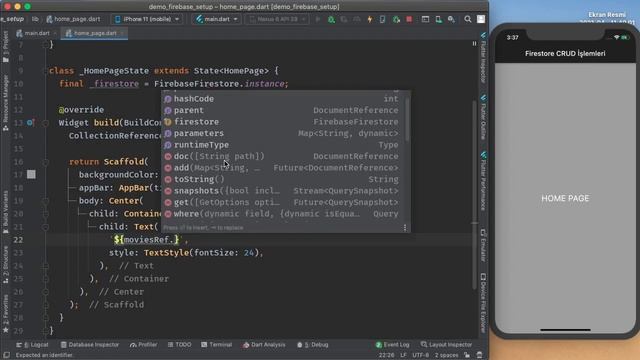Click HOME PAGE text in iPhone simulator

click(x=565, y=198)
